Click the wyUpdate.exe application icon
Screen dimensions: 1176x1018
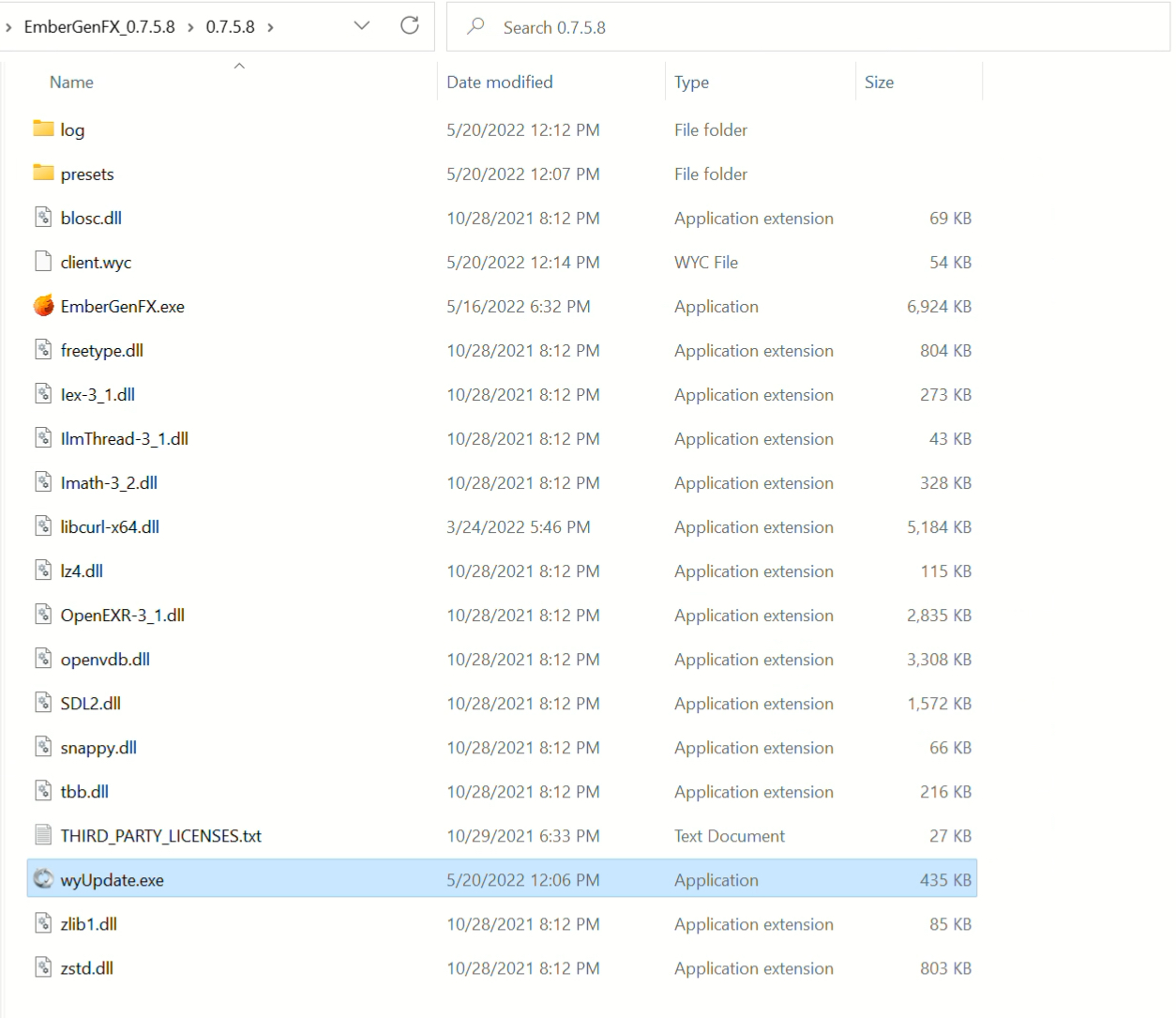[x=43, y=879]
